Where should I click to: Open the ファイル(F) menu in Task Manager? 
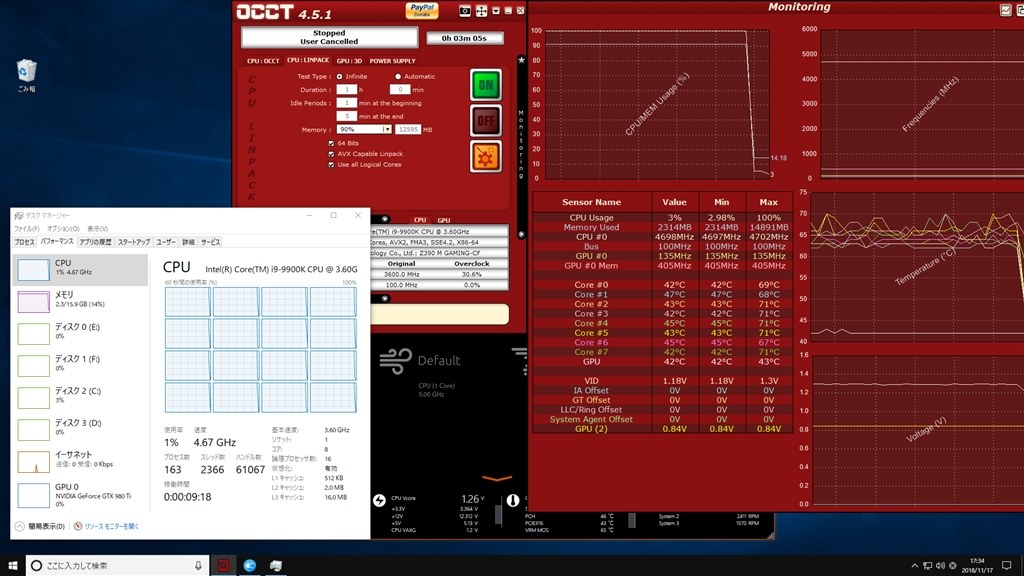tap(26, 229)
